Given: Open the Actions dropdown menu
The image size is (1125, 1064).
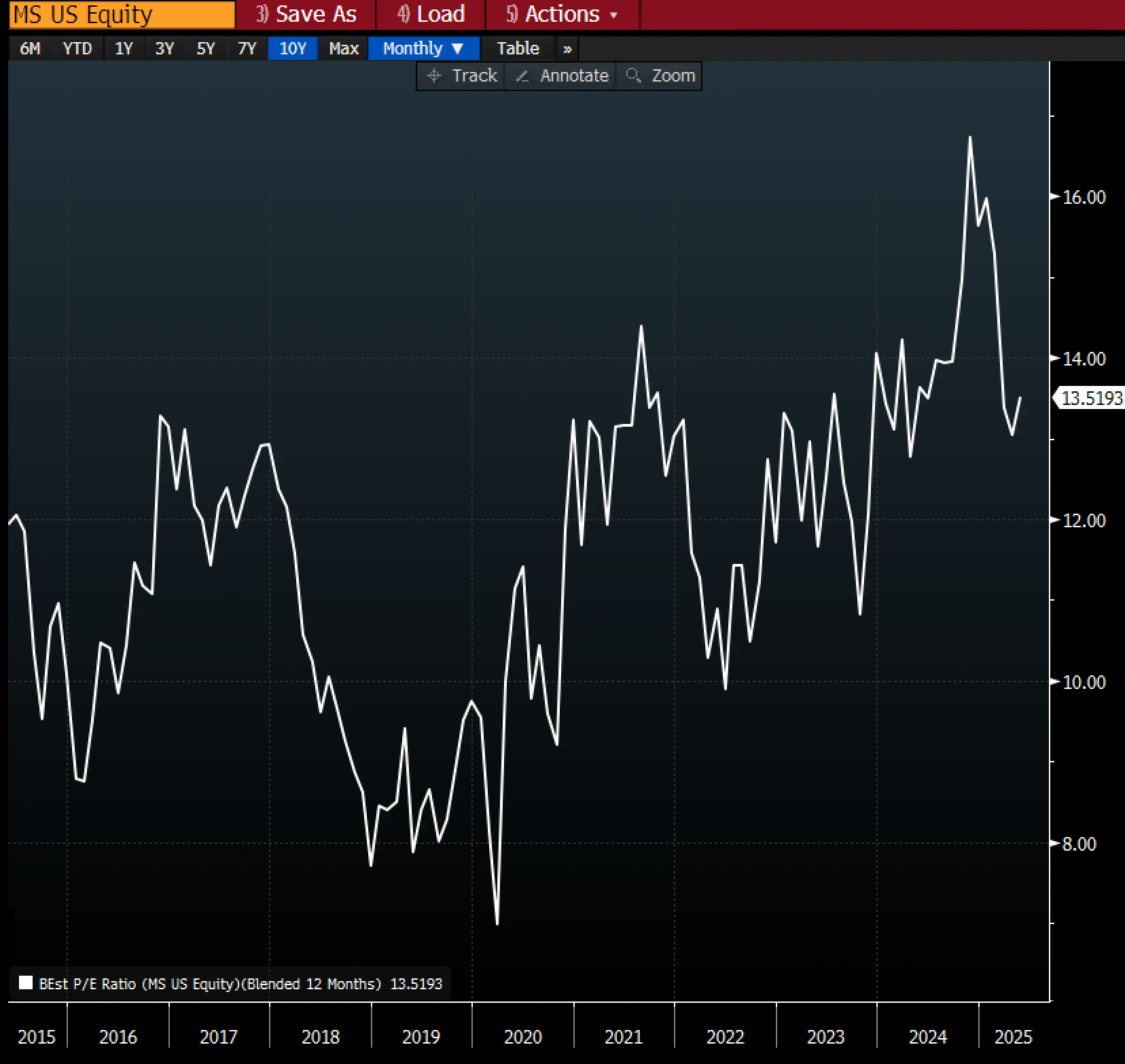Looking at the screenshot, I should coord(562,14).
